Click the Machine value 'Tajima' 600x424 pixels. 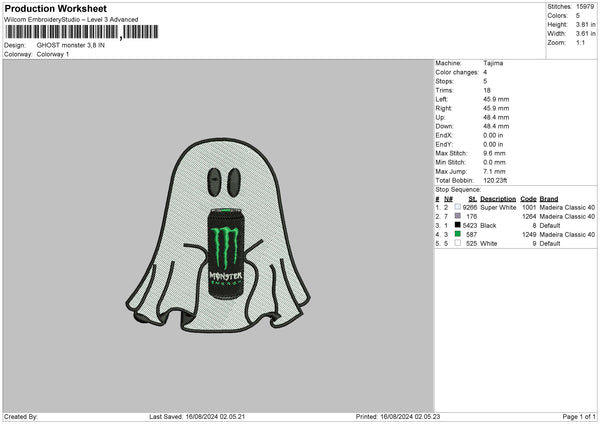pos(493,63)
